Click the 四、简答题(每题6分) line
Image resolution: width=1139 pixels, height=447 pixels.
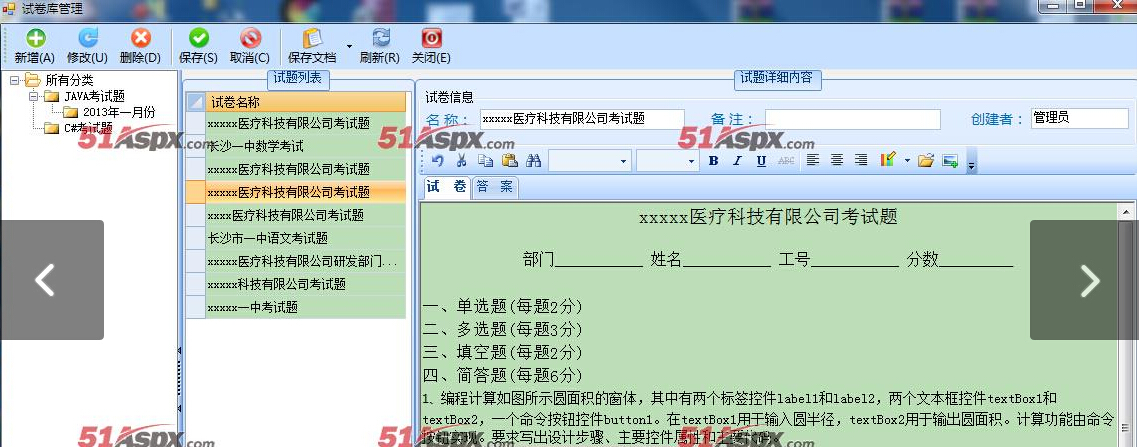click(x=503, y=375)
